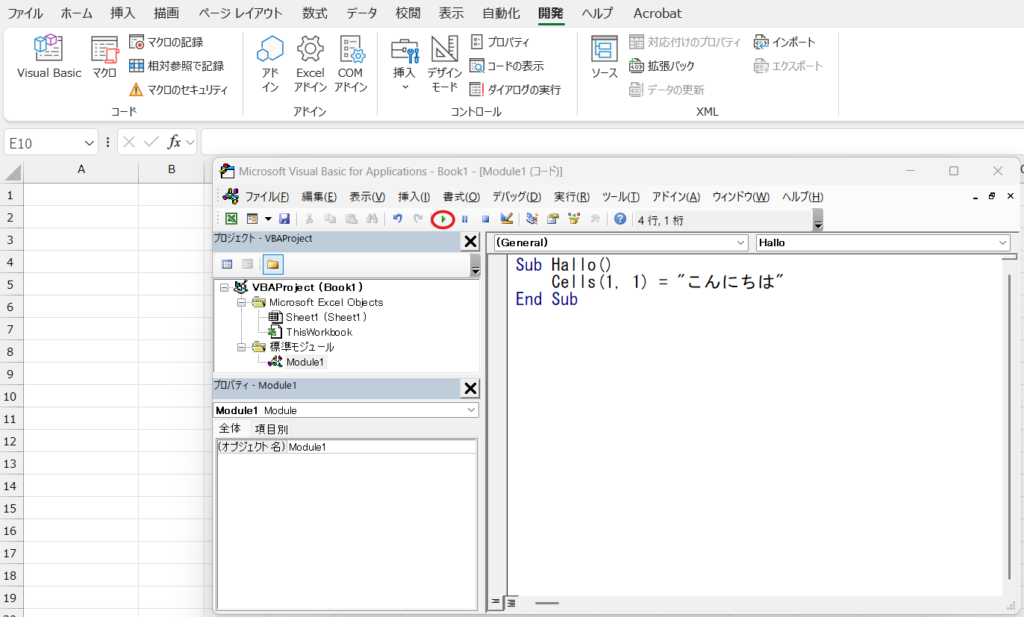Open Object Browser icon in VBA toolbar

point(574,219)
